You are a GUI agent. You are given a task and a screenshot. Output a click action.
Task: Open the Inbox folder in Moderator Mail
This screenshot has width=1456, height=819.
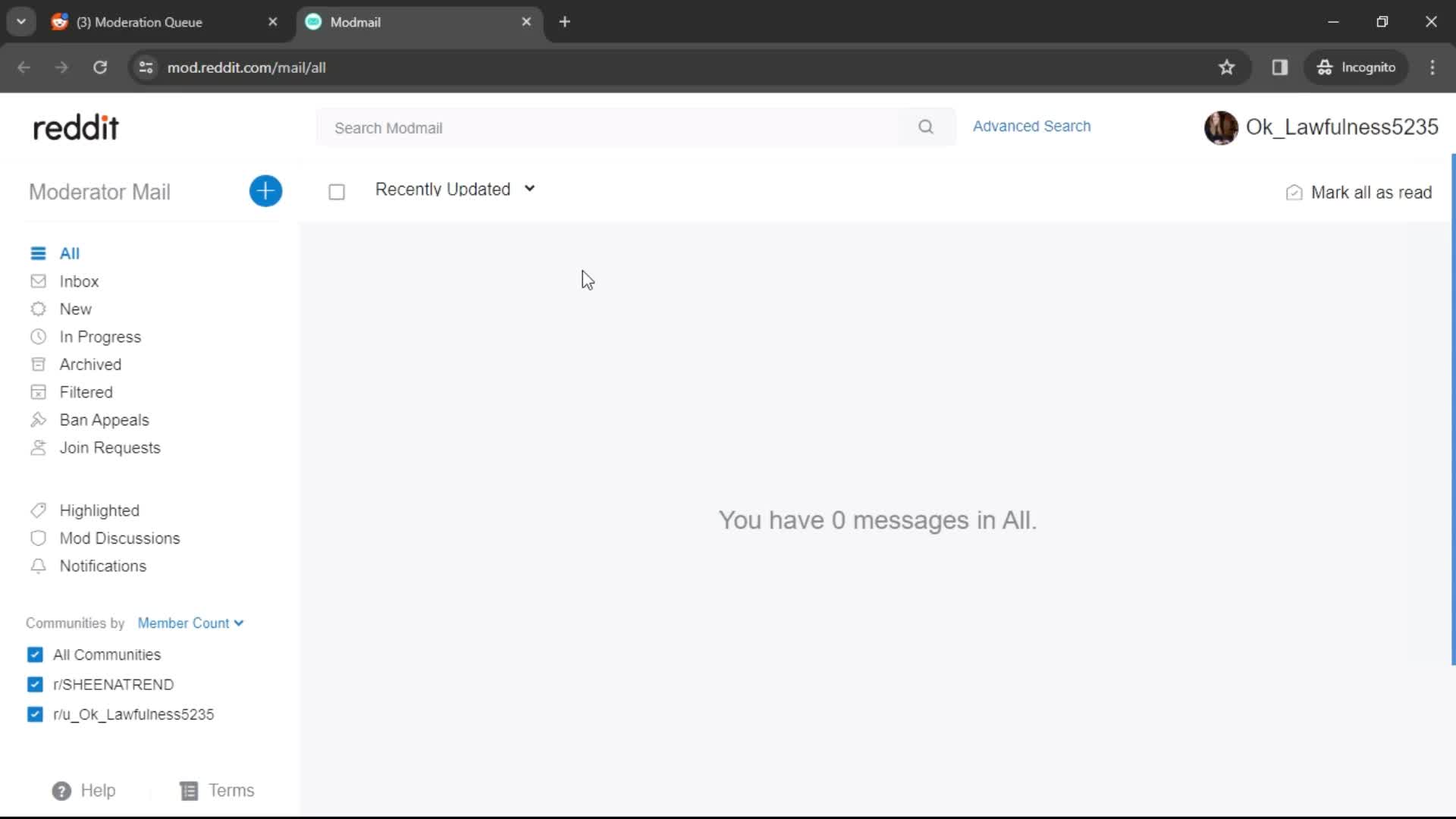[79, 281]
